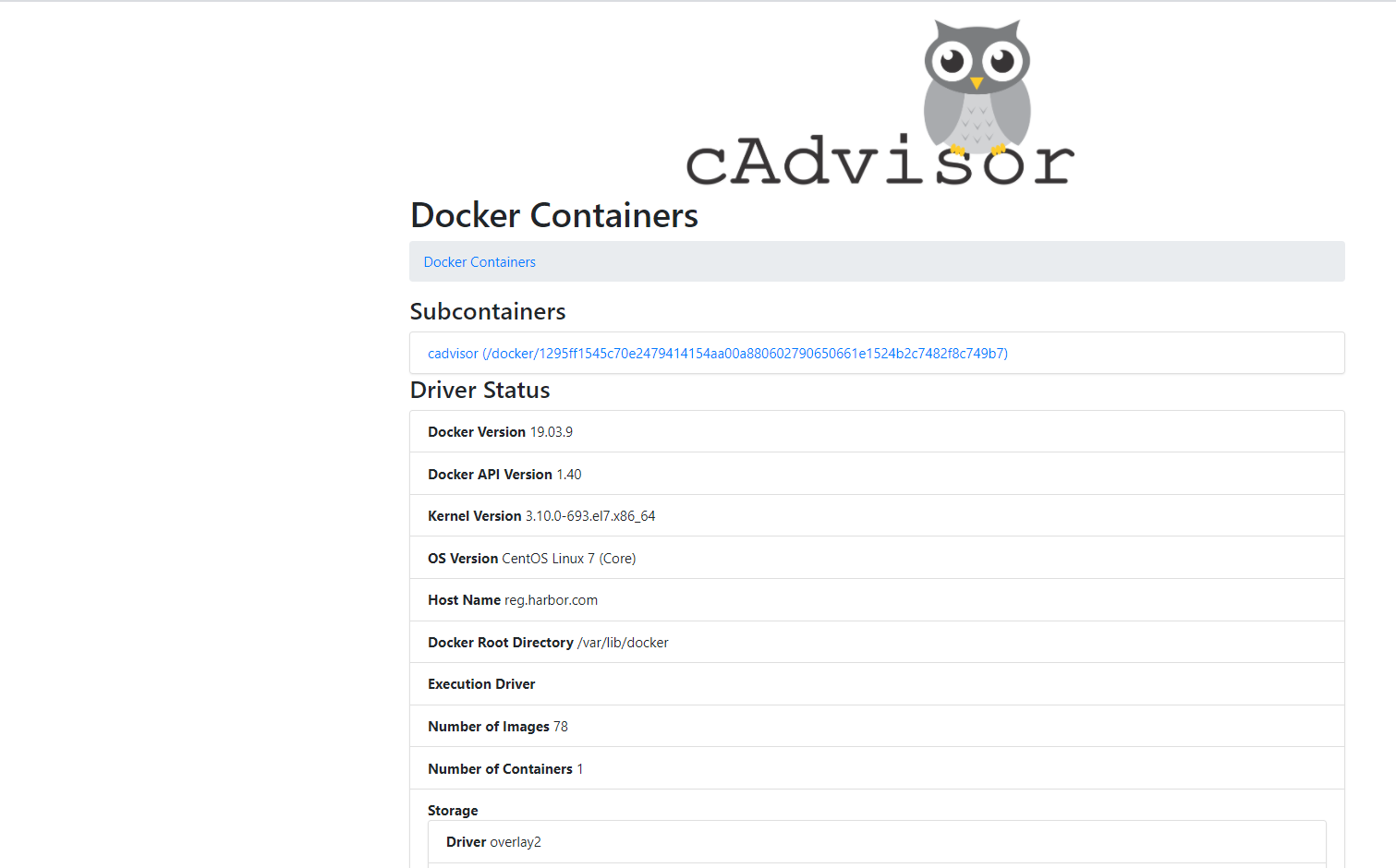Screen dimensions: 1396x868
Task: Open the Docker Containers breadcrumb link
Action: (479, 261)
